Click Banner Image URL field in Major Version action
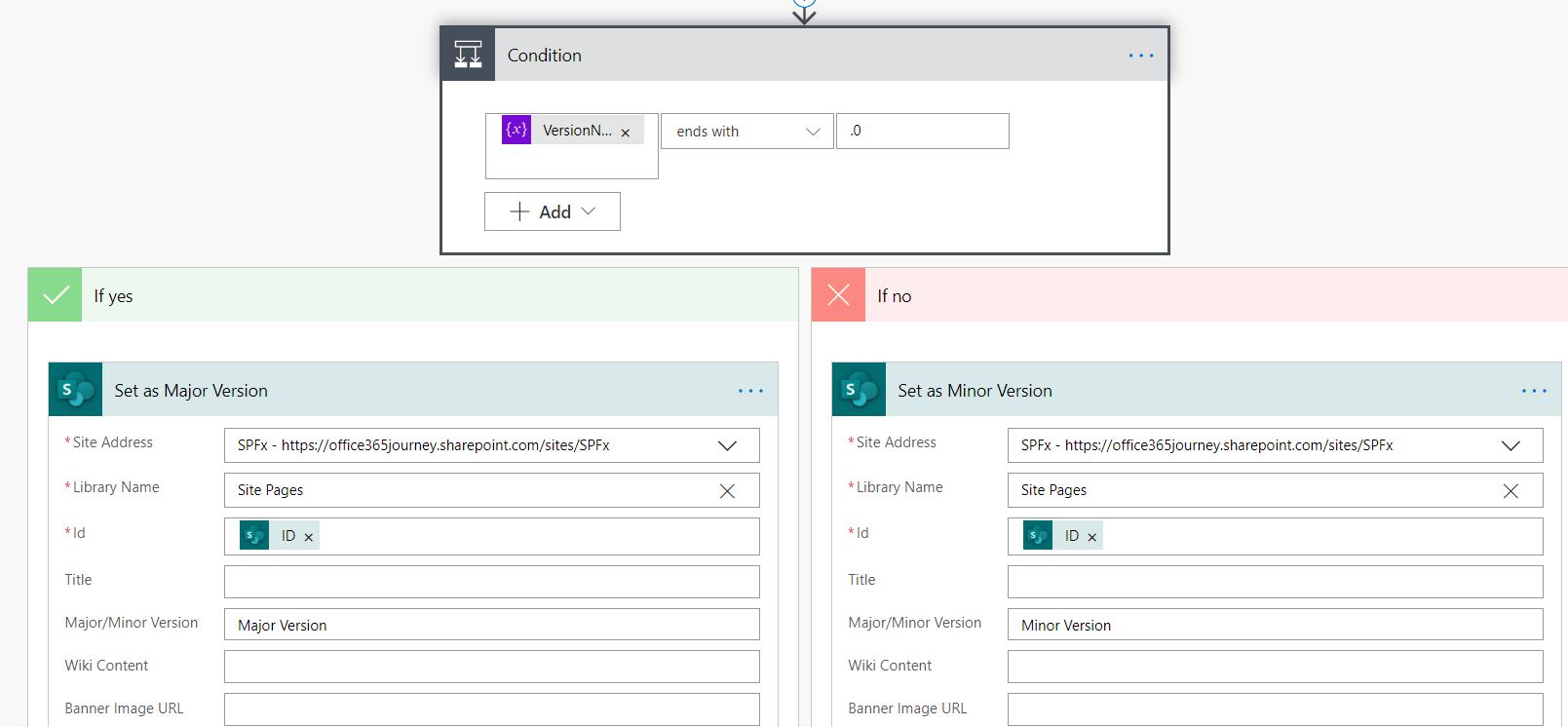The image size is (1568, 727). click(x=492, y=709)
